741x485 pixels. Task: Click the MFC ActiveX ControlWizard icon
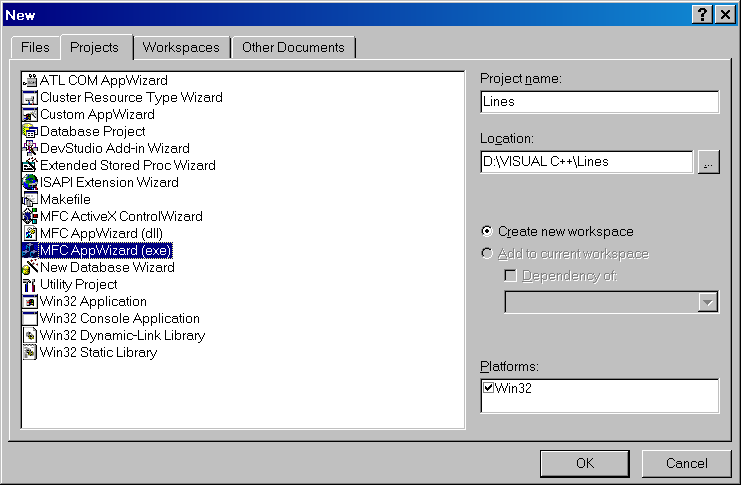pos(30,217)
